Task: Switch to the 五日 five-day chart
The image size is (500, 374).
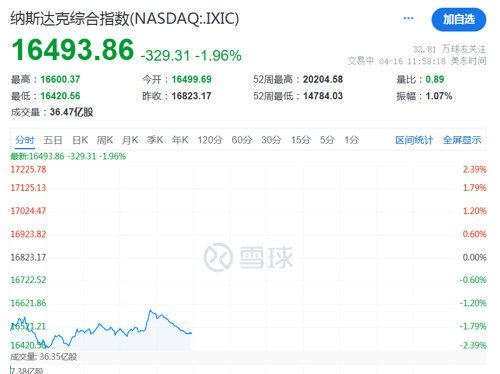Action: [53, 140]
